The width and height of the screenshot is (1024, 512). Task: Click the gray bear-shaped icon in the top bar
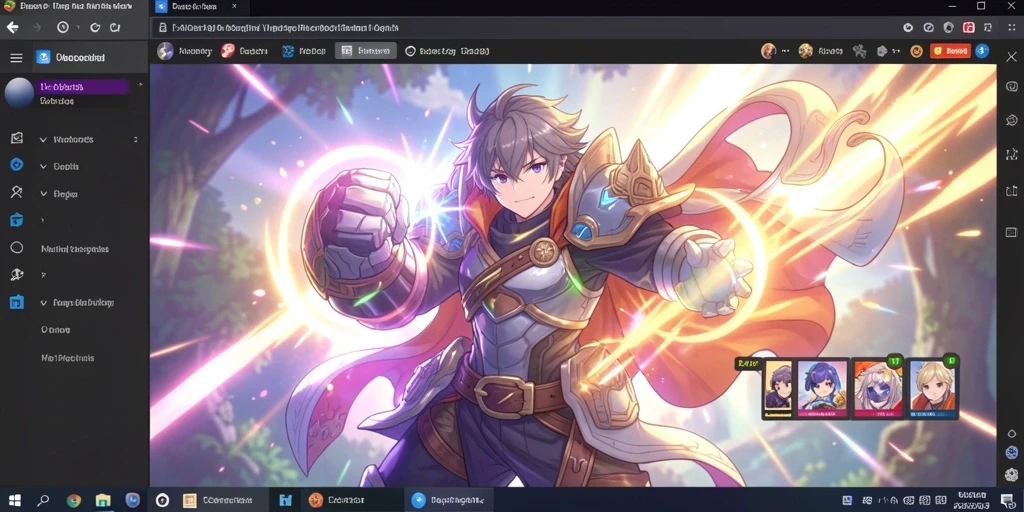pyautogui.click(x=859, y=51)
